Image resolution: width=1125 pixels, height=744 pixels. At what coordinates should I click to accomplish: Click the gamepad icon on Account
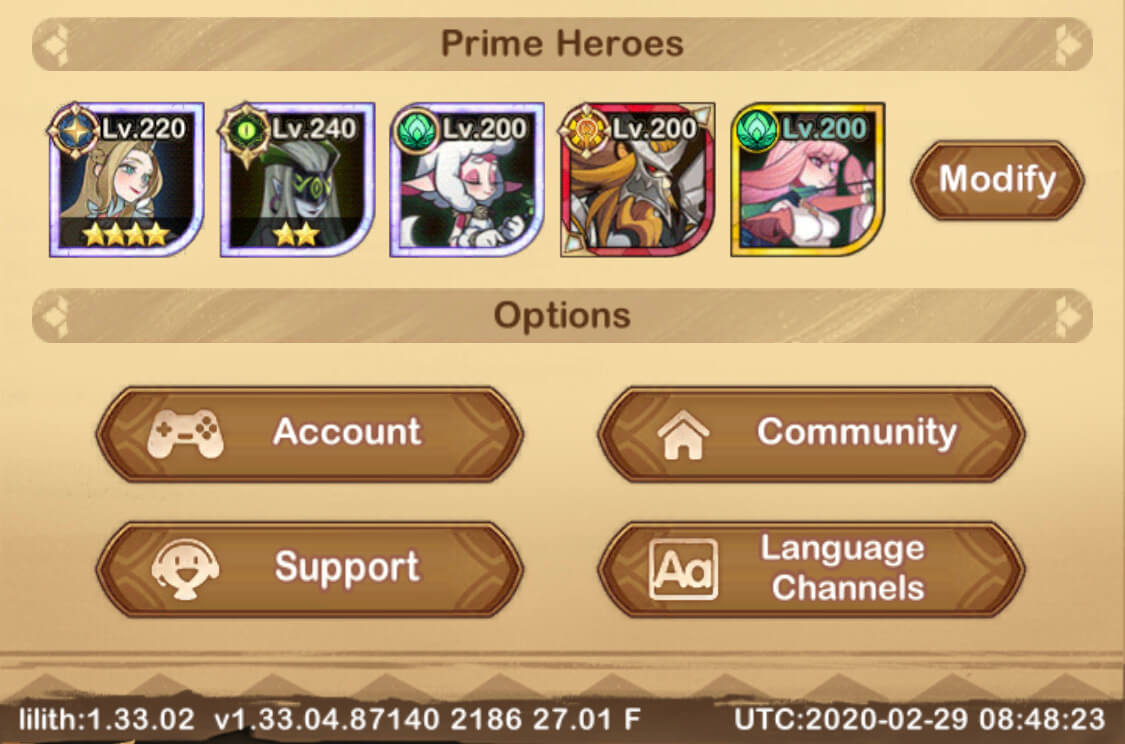(185, 433)
